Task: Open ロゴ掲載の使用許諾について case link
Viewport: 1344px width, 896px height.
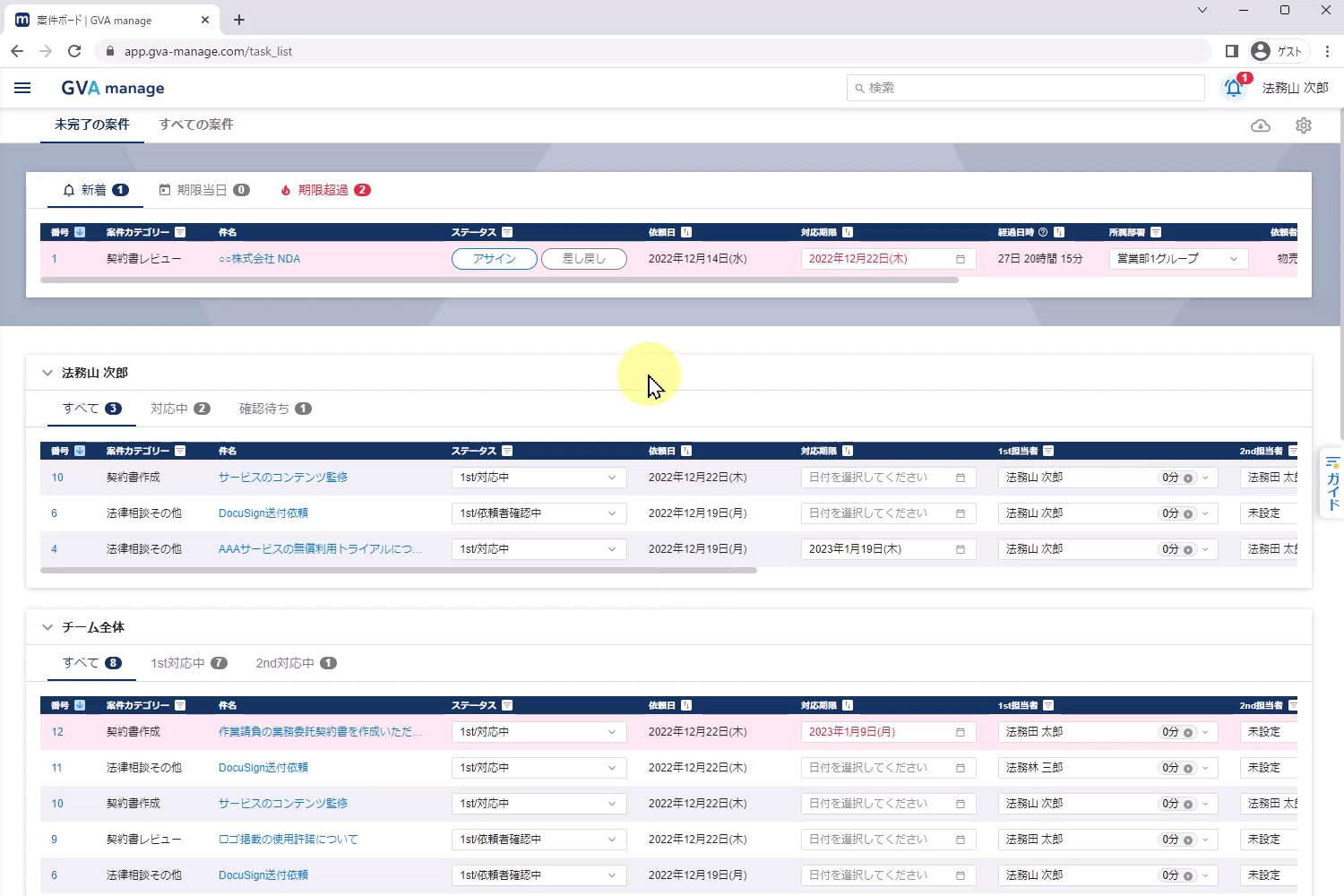Action: (x=289, y=840)
